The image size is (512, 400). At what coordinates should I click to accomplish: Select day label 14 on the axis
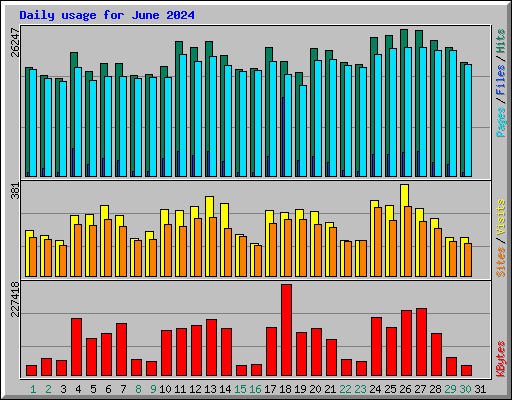click(225, 389)
